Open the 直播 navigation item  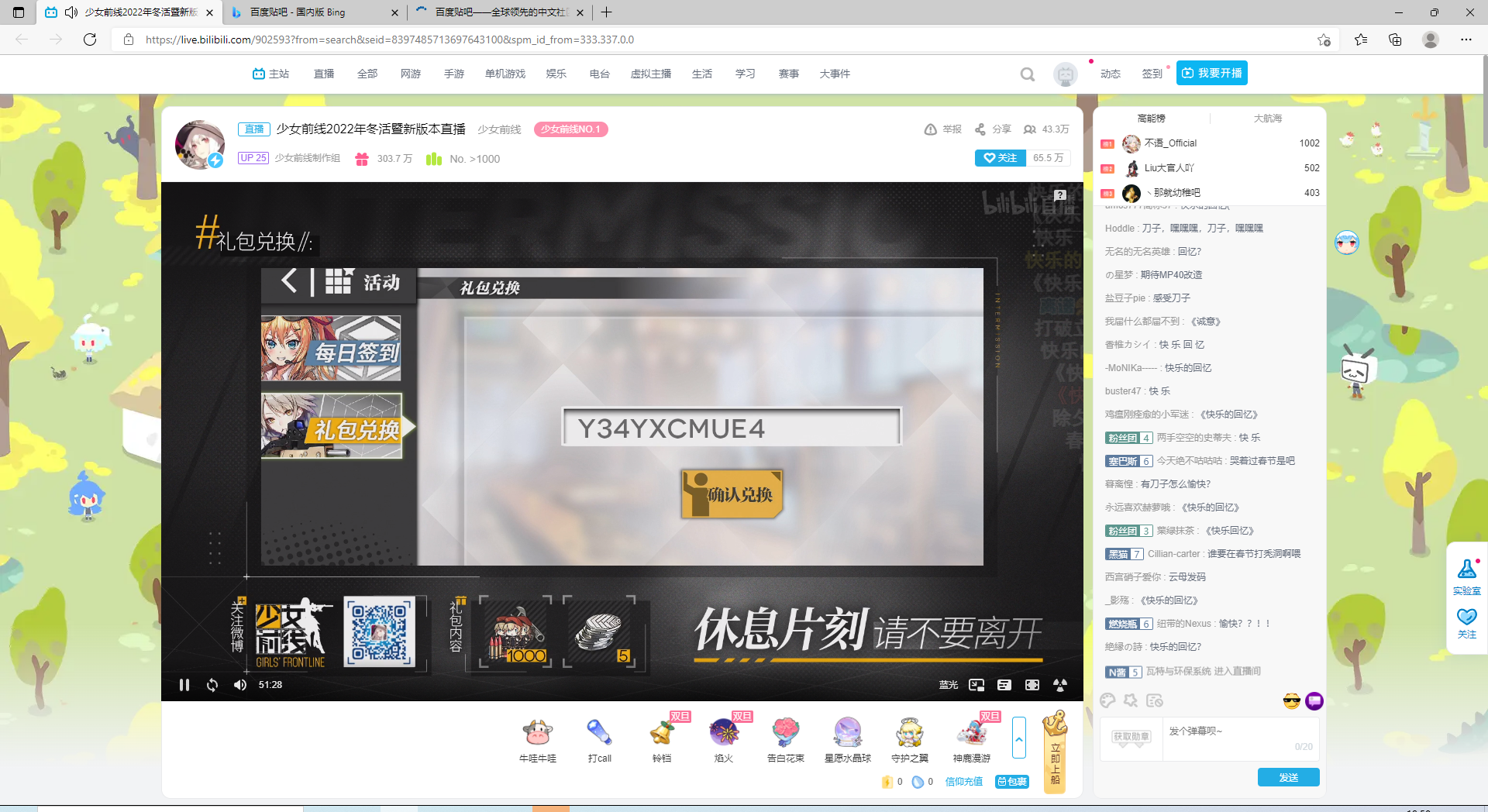pos(324,74)
